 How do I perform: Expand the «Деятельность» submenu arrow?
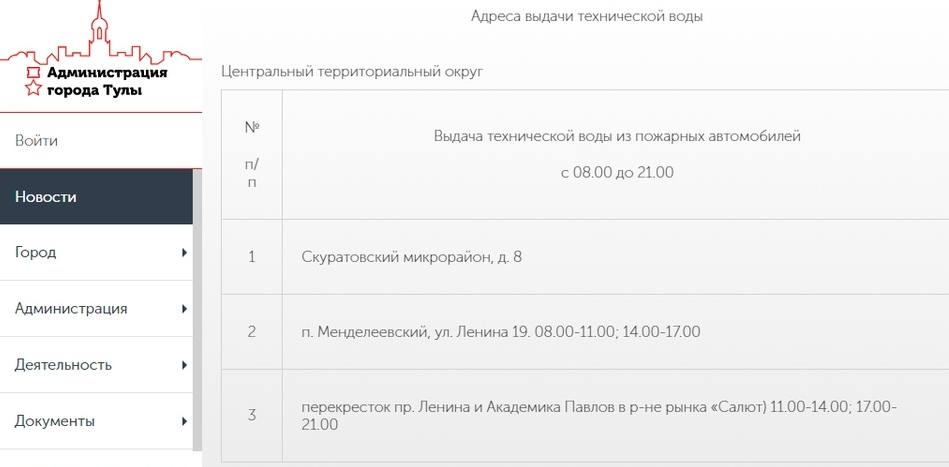tap(184, 365)
